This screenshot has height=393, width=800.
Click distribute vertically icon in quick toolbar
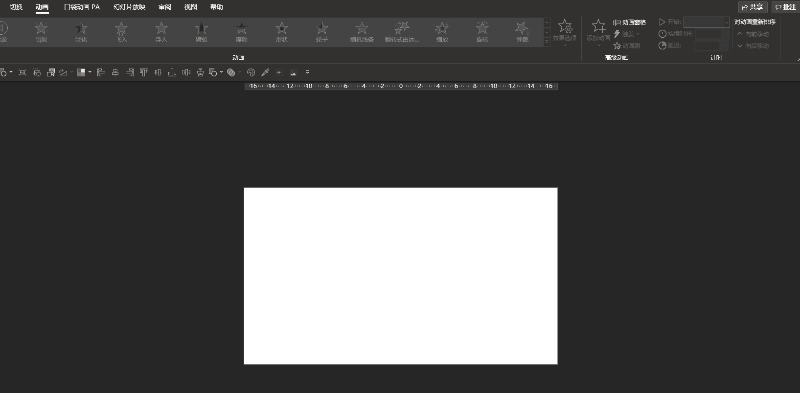click(201, 72)
